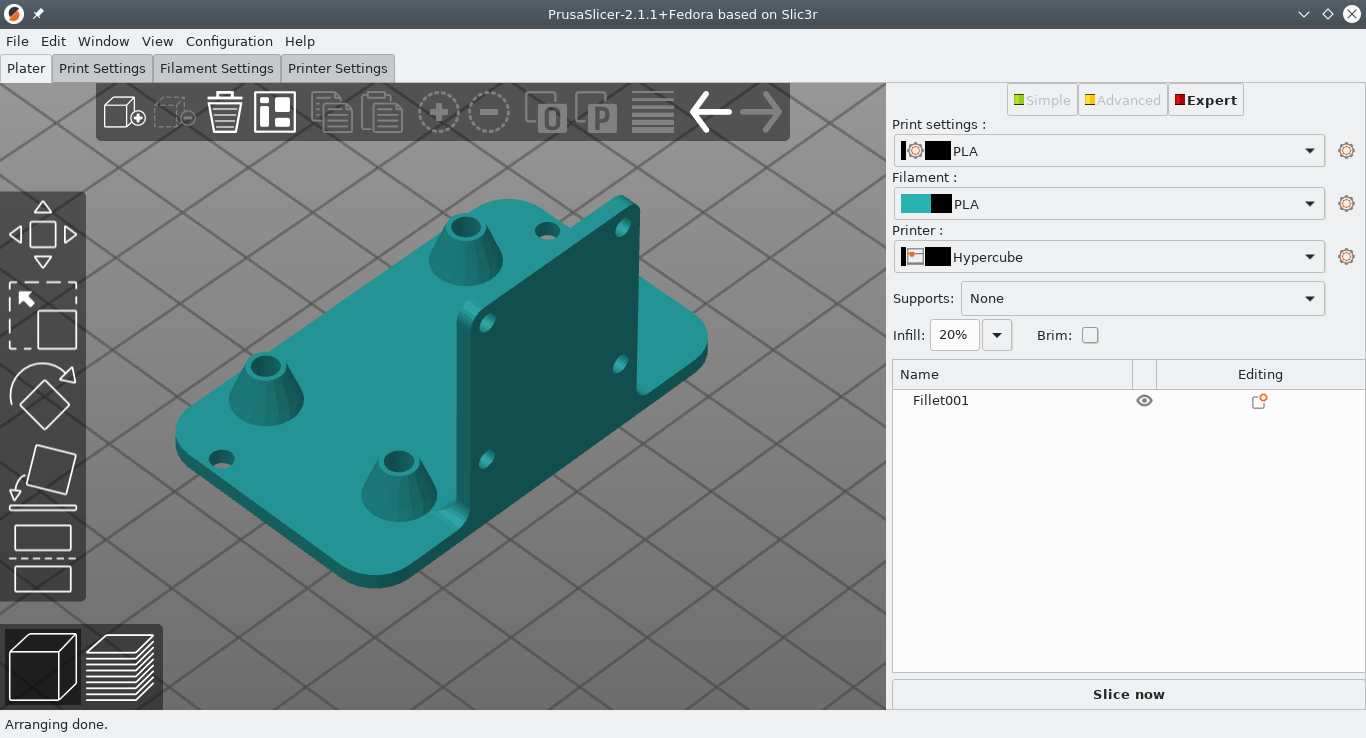1366x738 pixels.
Task: Select the Move tool
Action: 43,235
